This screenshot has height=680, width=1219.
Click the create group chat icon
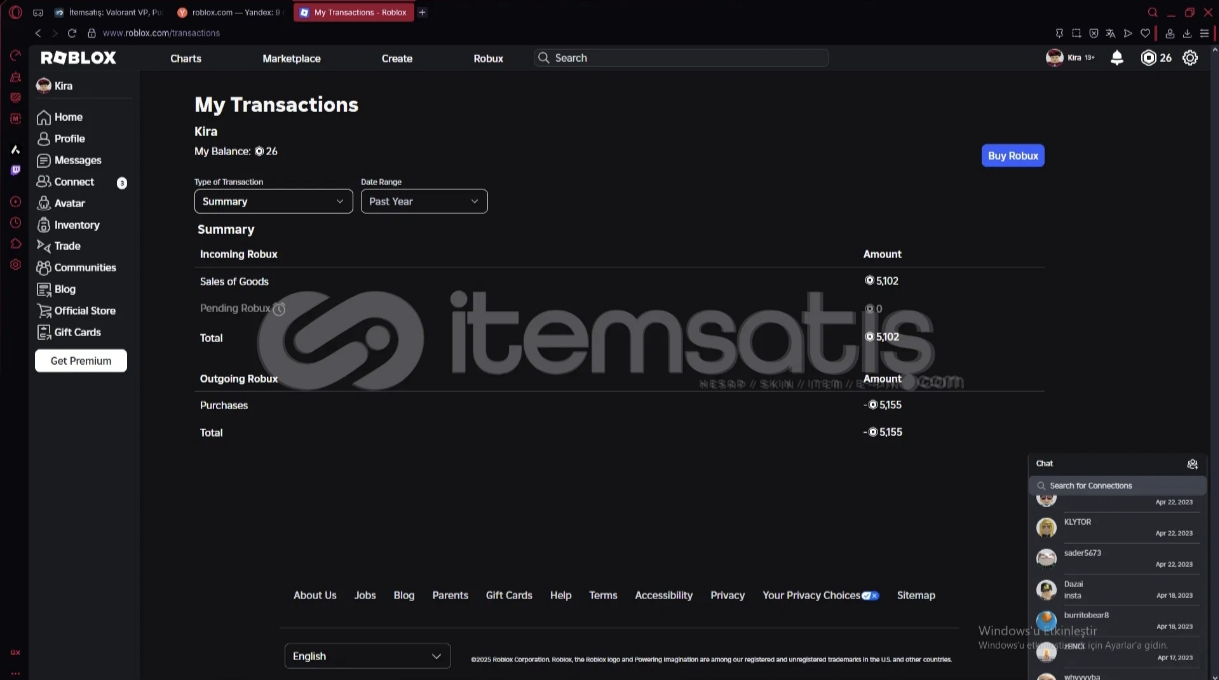(1192, 464)
